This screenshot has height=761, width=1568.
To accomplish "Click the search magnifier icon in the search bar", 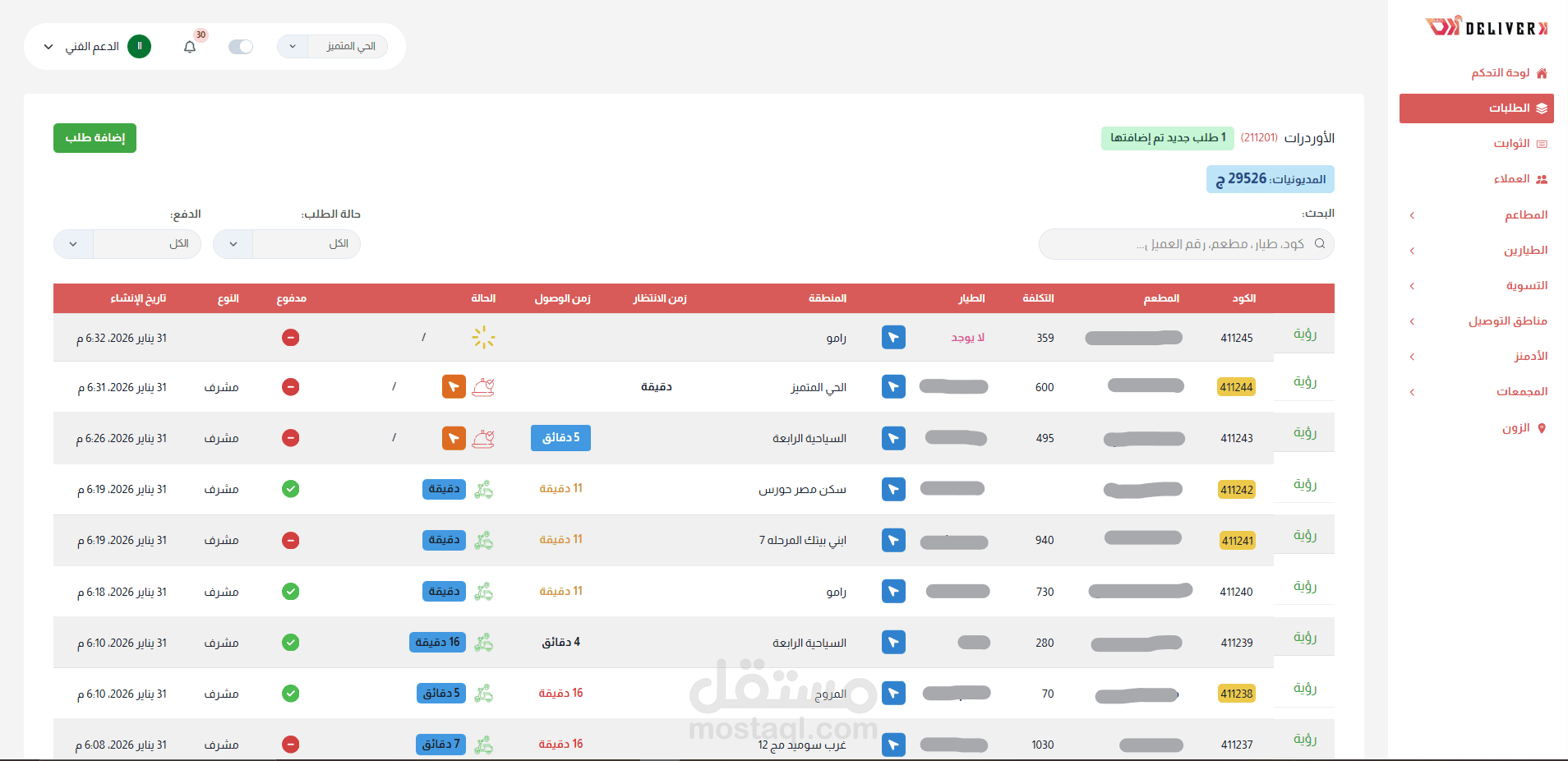I will point(1320,243).
